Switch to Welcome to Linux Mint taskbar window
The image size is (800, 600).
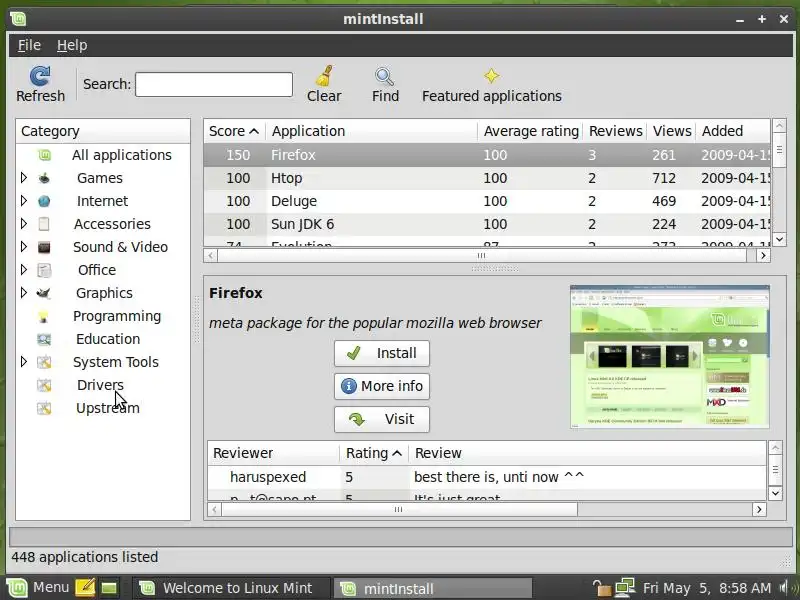click(232, 588)
